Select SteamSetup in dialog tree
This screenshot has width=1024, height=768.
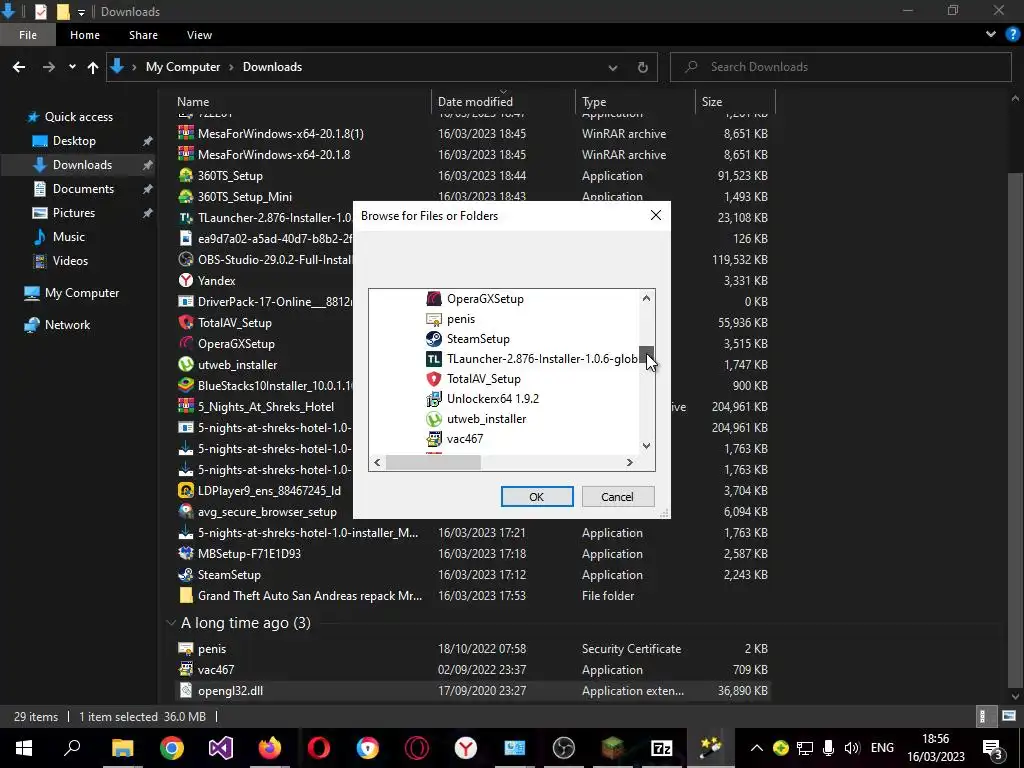(x=478, y=339)
